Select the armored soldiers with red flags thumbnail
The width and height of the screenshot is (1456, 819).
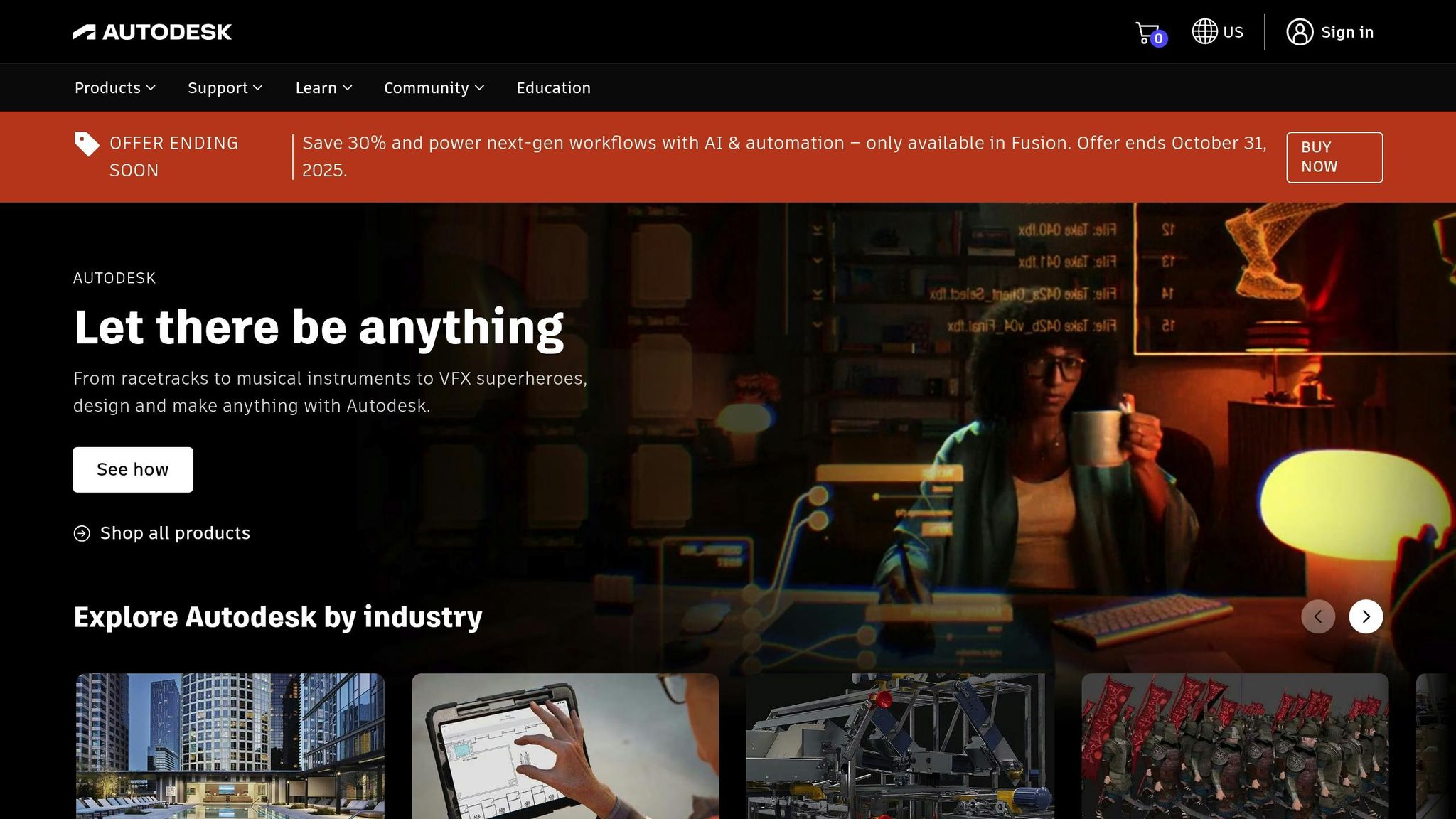[x=1235, y=745]
